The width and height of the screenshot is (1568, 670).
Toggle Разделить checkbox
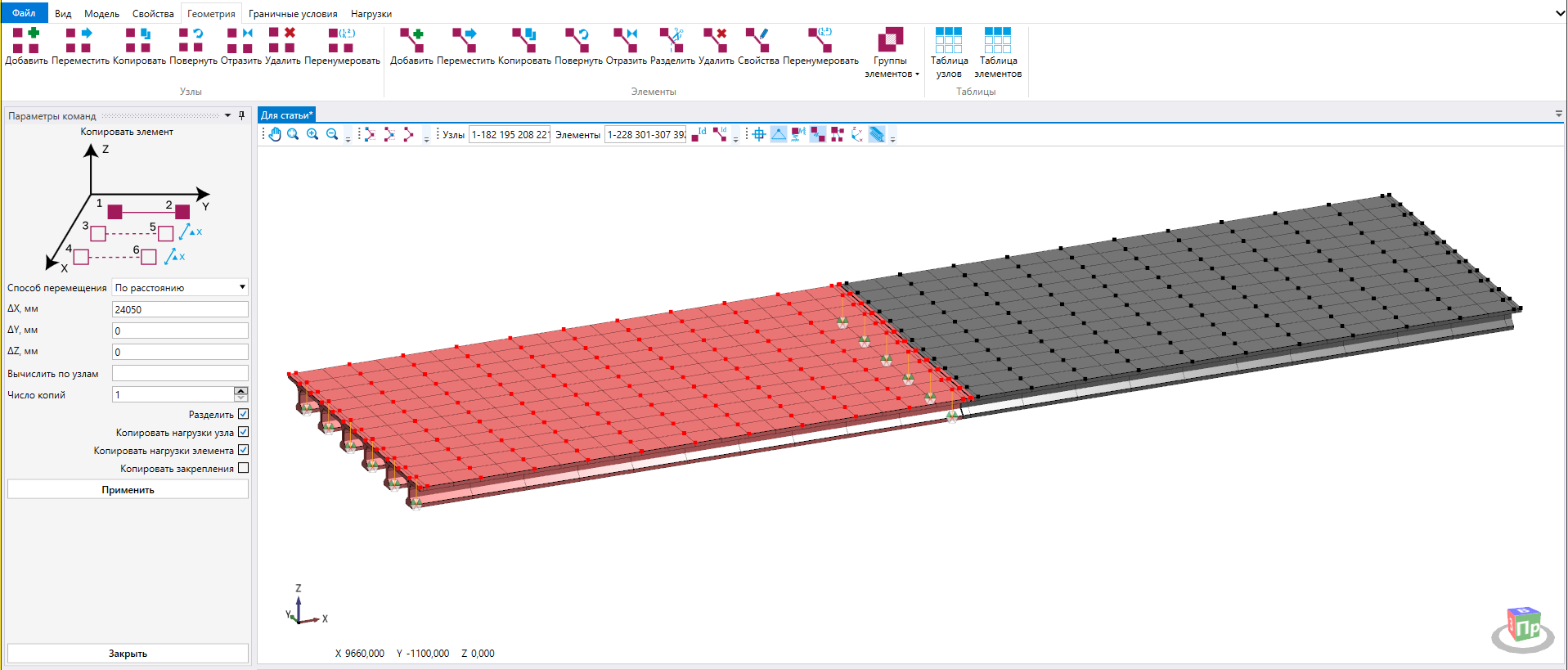tap(243, 414)
